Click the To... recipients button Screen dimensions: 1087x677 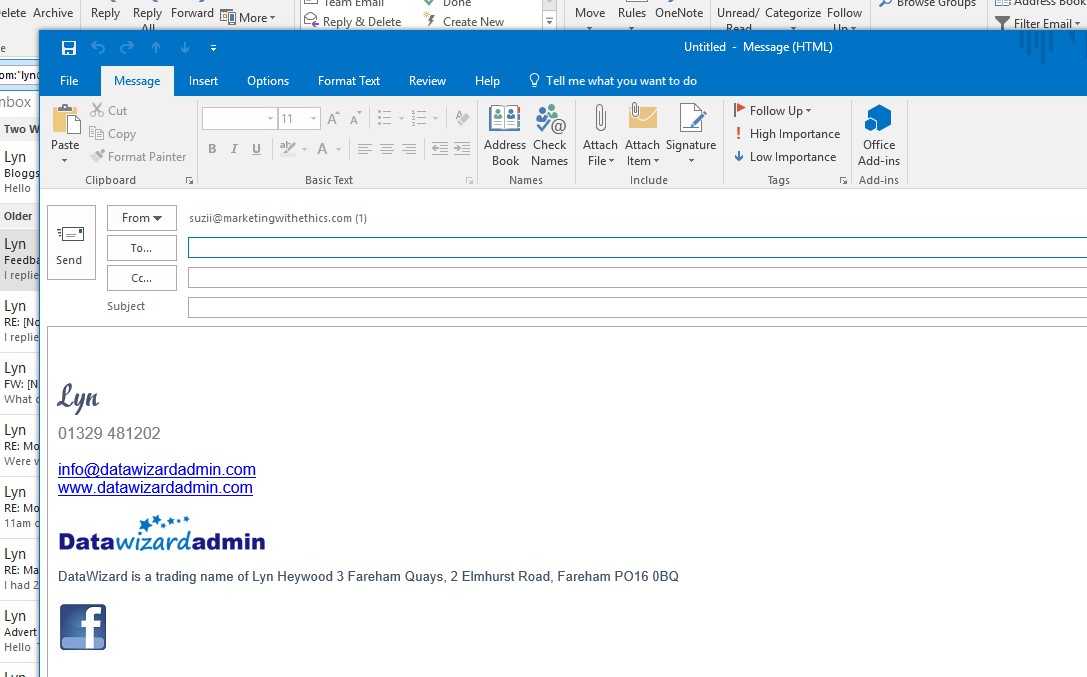[x=142, y=248]
